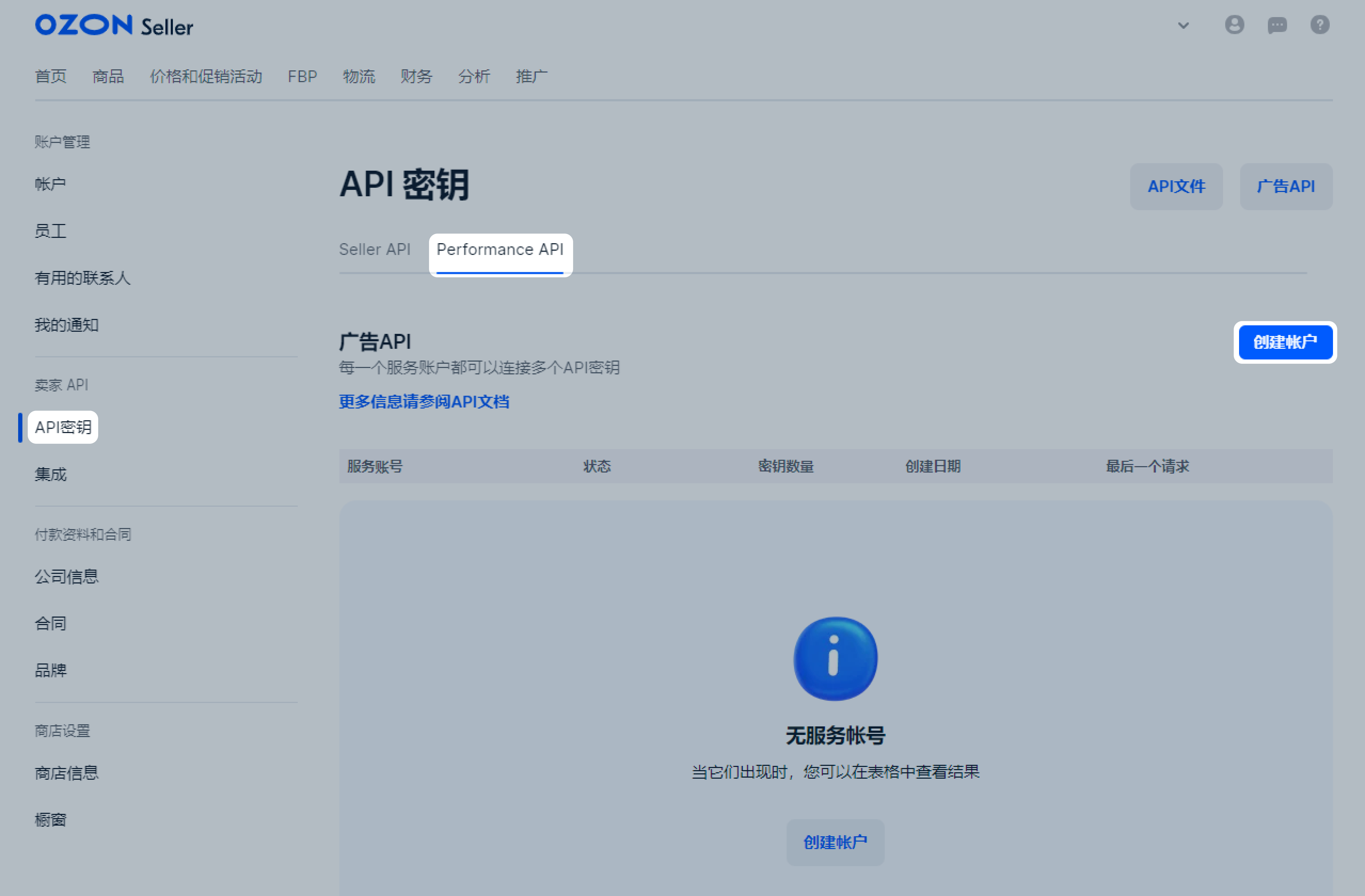
Task: Click the blue info icon
Action: 835,658
